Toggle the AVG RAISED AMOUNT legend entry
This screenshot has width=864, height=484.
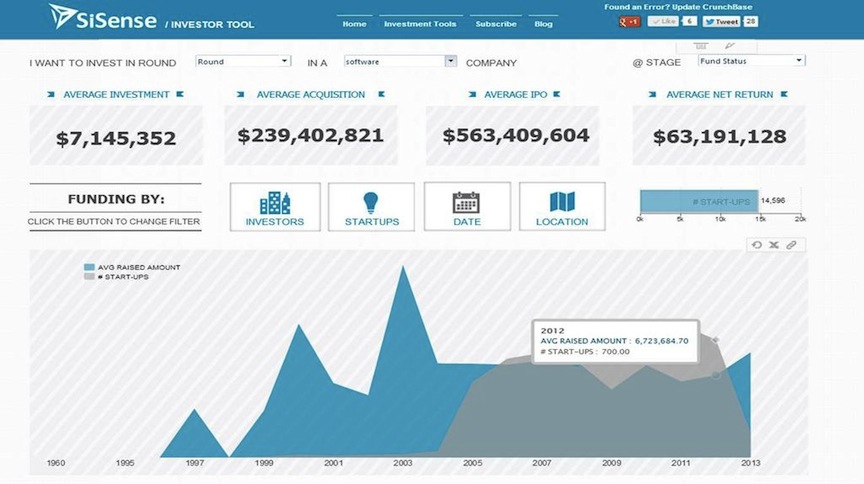click(x=132, y=267)
